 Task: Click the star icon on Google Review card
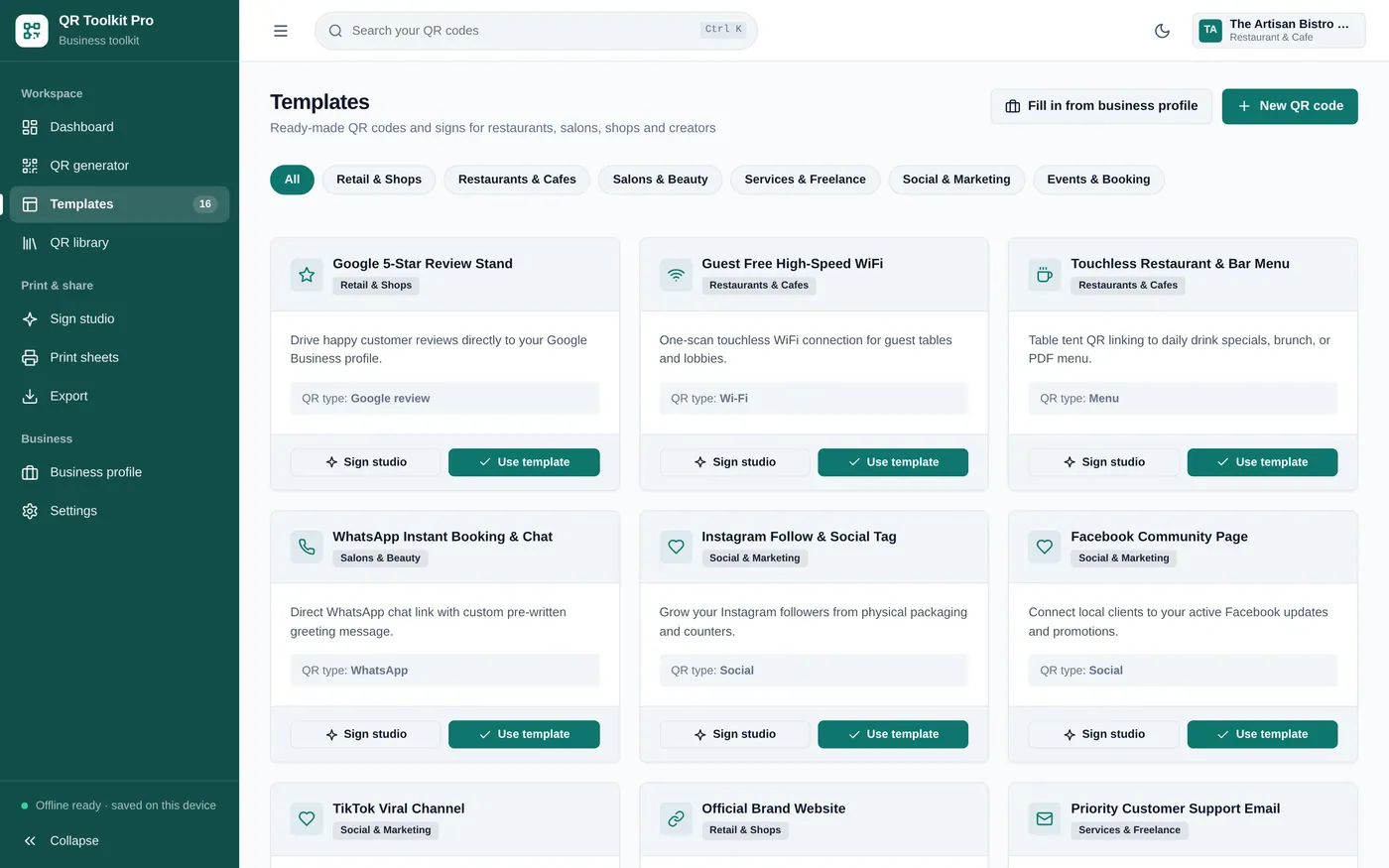tap(307, 275)
